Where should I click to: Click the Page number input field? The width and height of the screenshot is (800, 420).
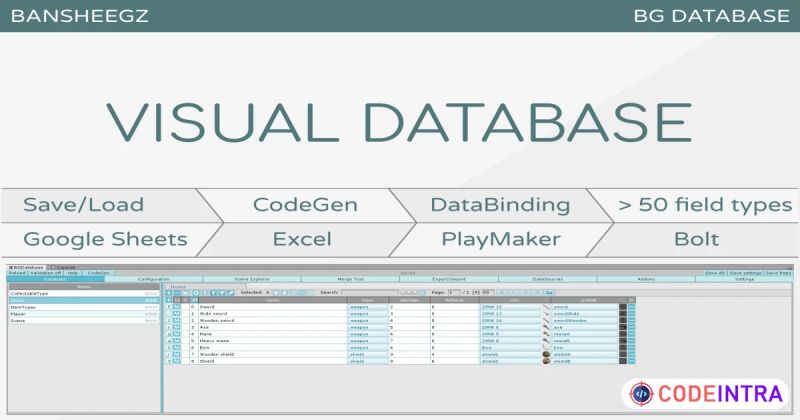[454, 292]
